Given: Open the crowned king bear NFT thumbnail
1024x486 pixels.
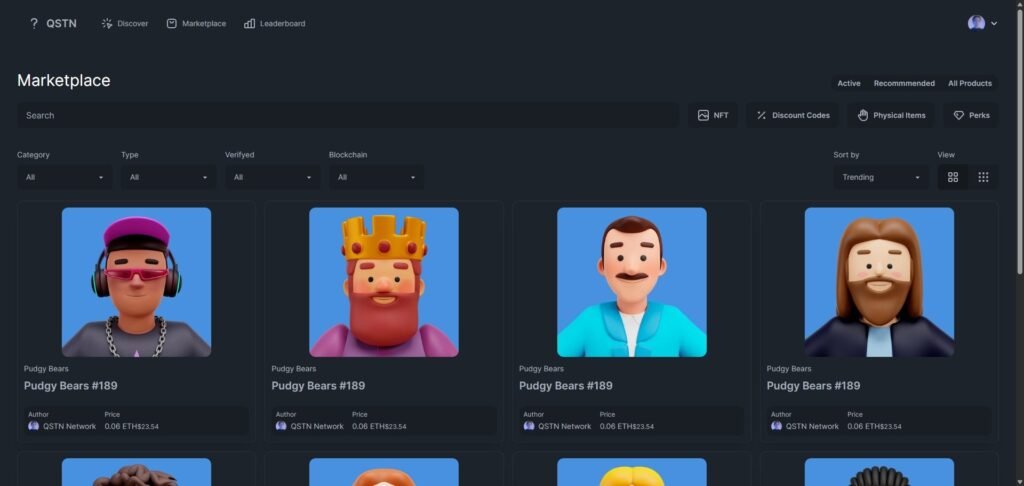Looking at the screenshot, I should tap(384, 282).
